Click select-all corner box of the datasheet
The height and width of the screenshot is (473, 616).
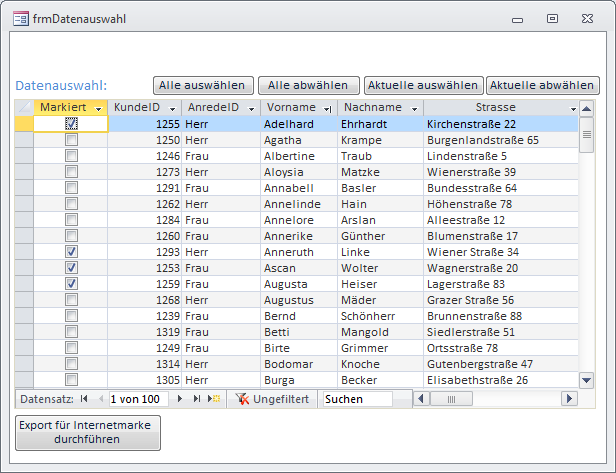pos(24,108)
